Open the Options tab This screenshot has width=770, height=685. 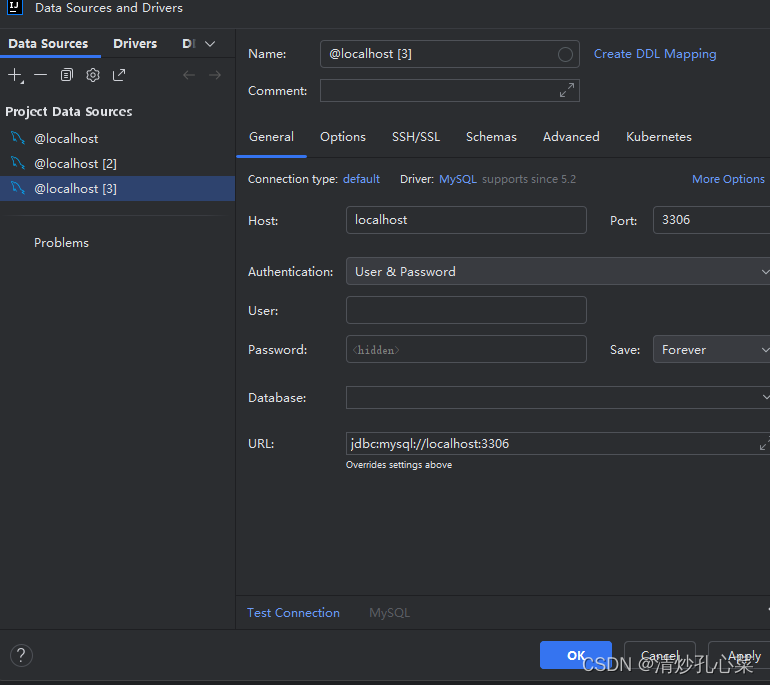click(343, 137)
